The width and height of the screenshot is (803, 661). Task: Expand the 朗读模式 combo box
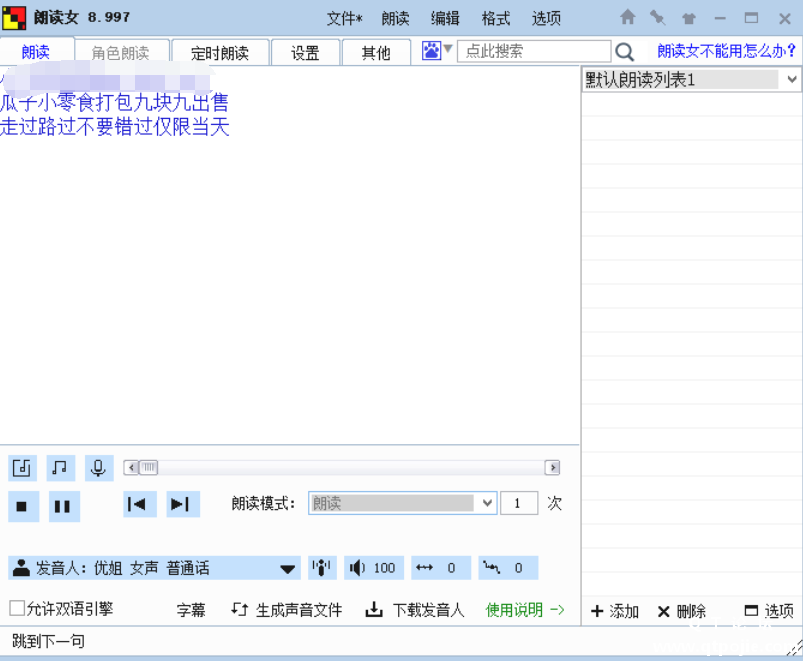(403, 503)
